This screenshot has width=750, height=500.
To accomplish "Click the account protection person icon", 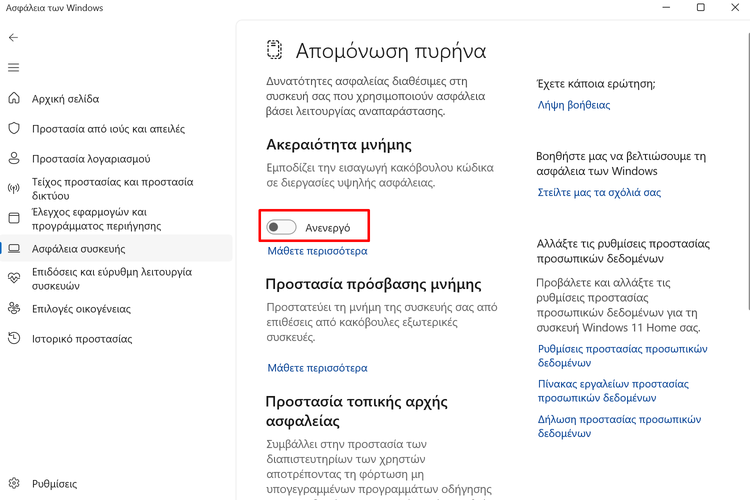I will (x=14, y=158).
